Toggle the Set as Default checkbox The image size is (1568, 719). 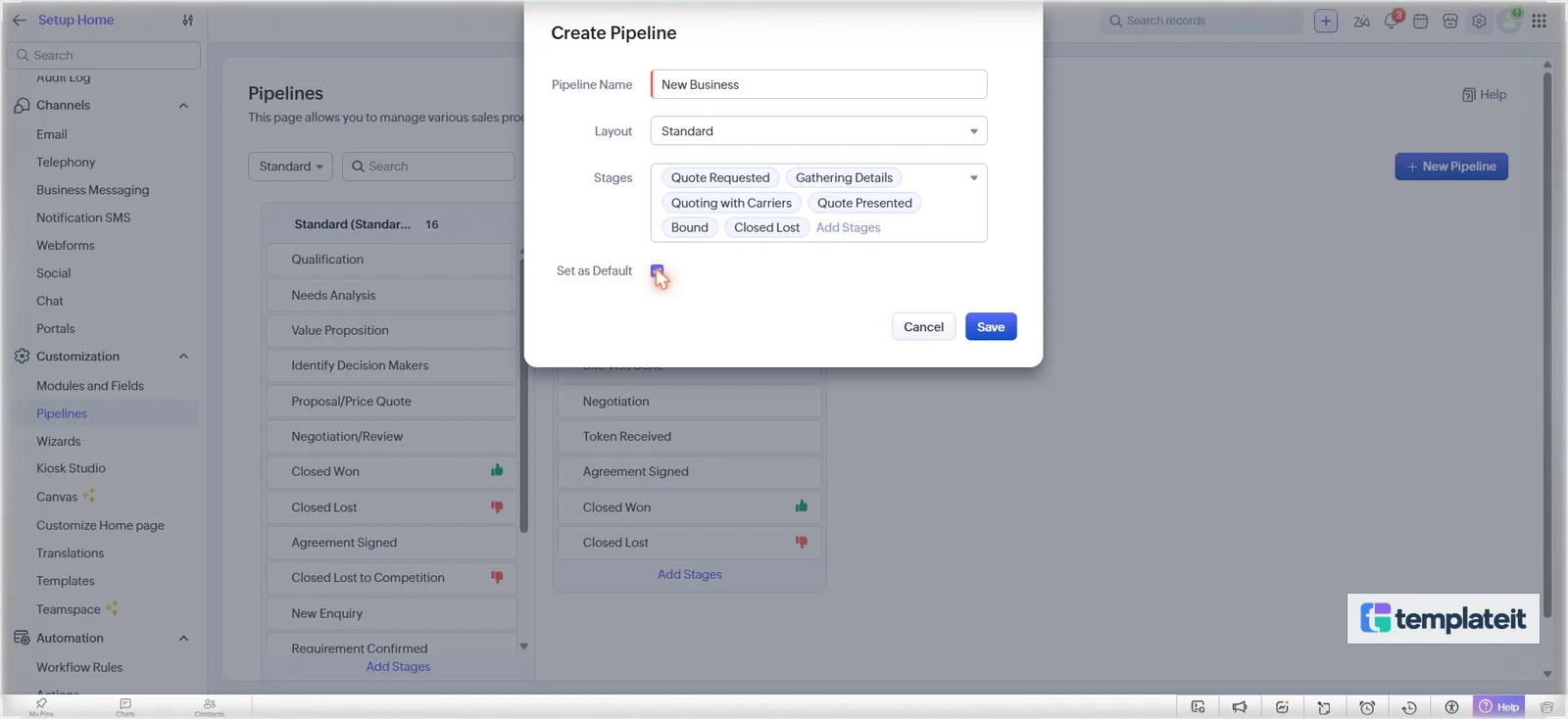click(x=657, y=271)
